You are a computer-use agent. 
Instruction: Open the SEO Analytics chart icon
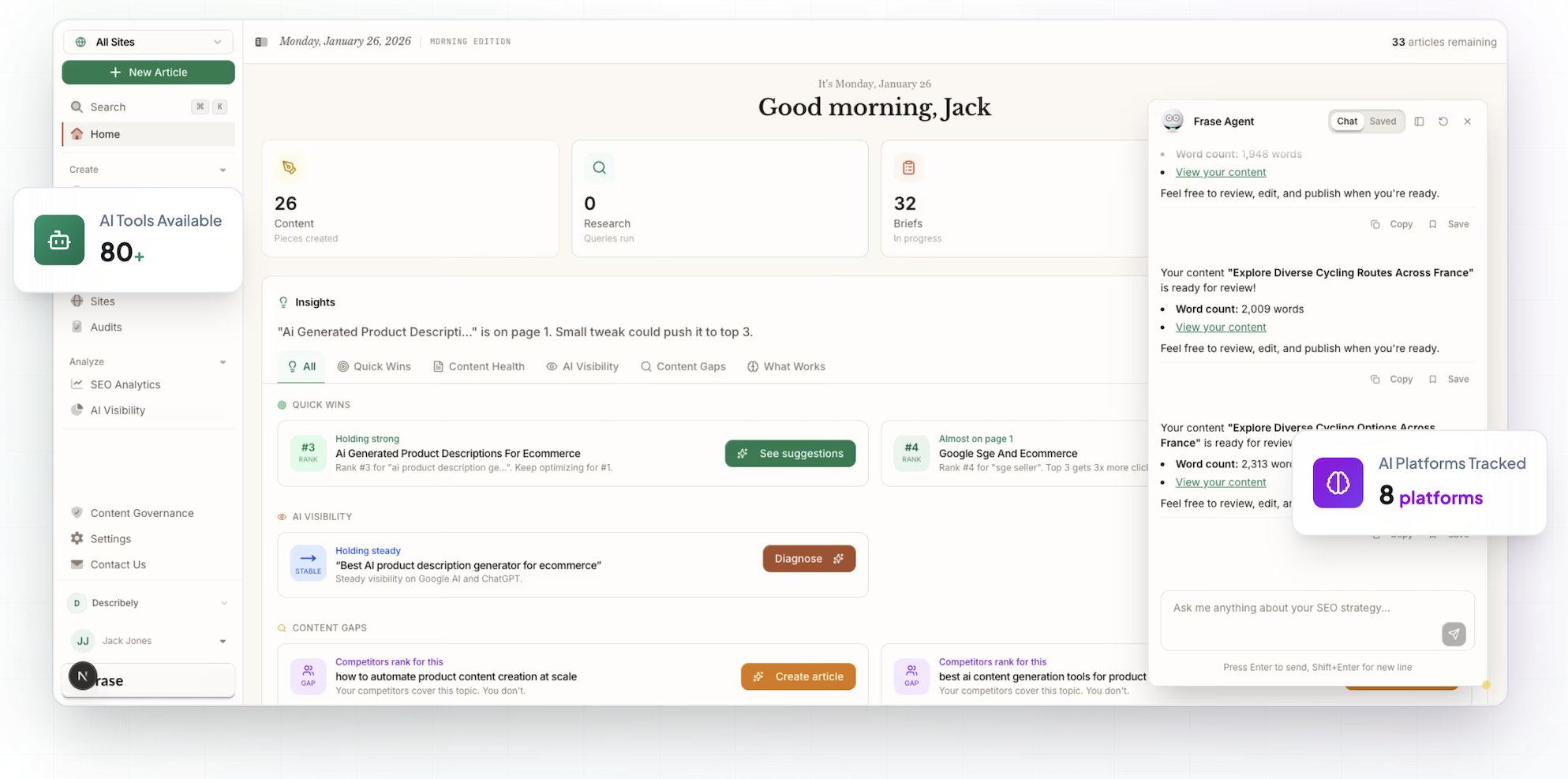coord(77,384)
